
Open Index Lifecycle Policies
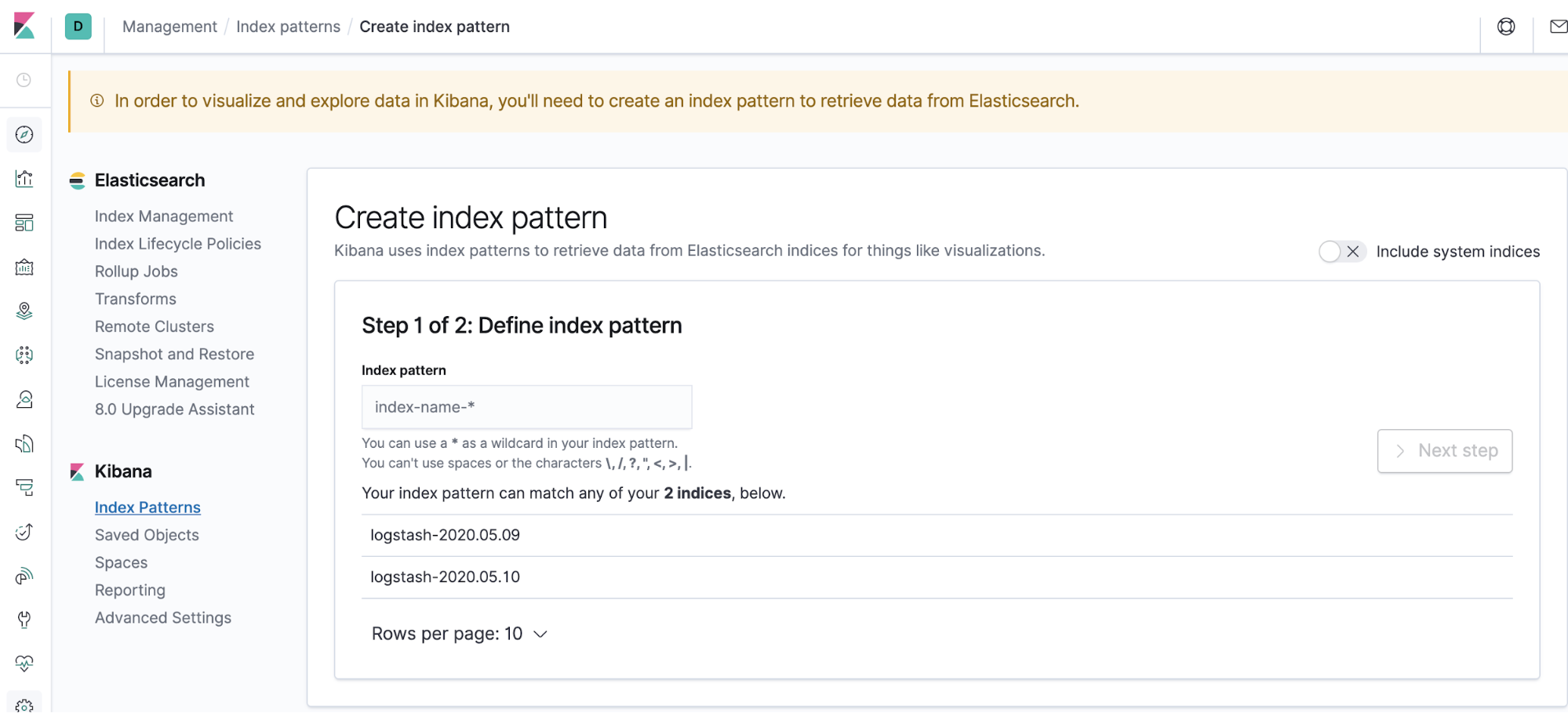[x=178, y=244]
